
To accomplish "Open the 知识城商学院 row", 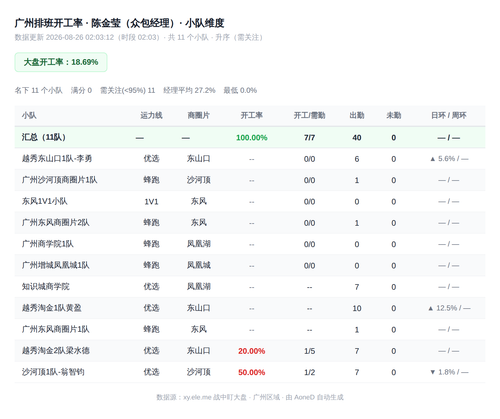I will (250, 287).
